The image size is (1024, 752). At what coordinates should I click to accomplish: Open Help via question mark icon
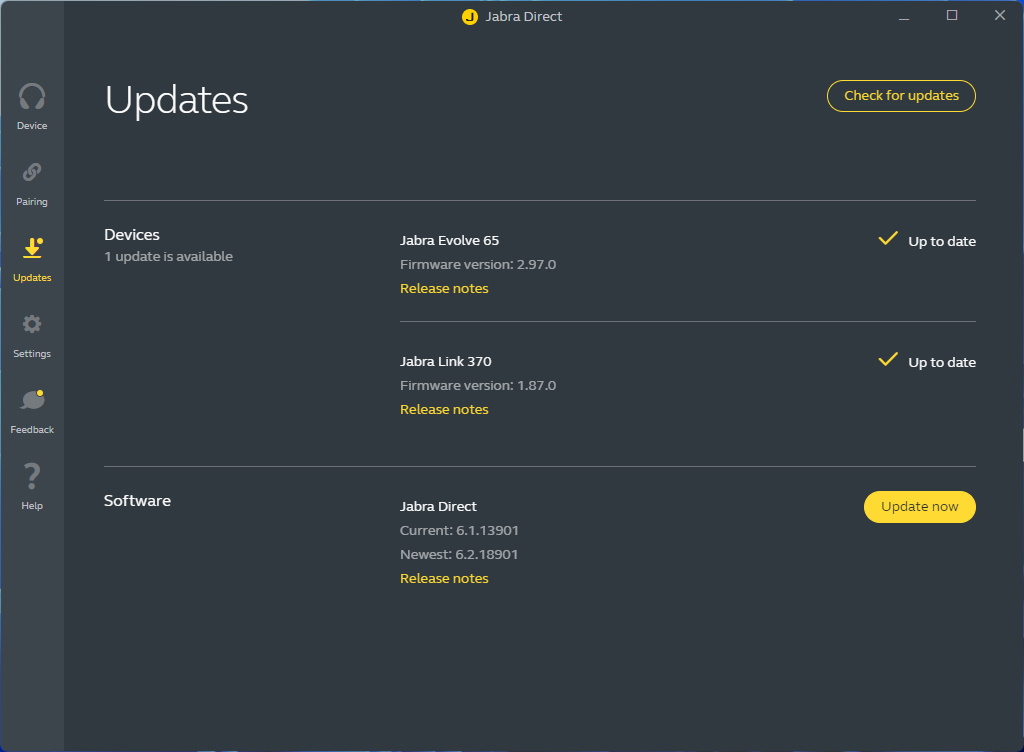[32, 477]
